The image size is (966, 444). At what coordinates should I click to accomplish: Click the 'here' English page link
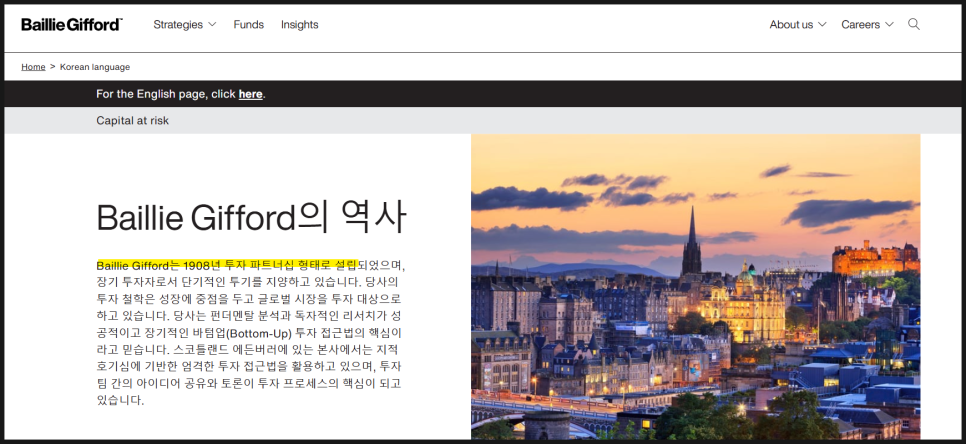250,94
